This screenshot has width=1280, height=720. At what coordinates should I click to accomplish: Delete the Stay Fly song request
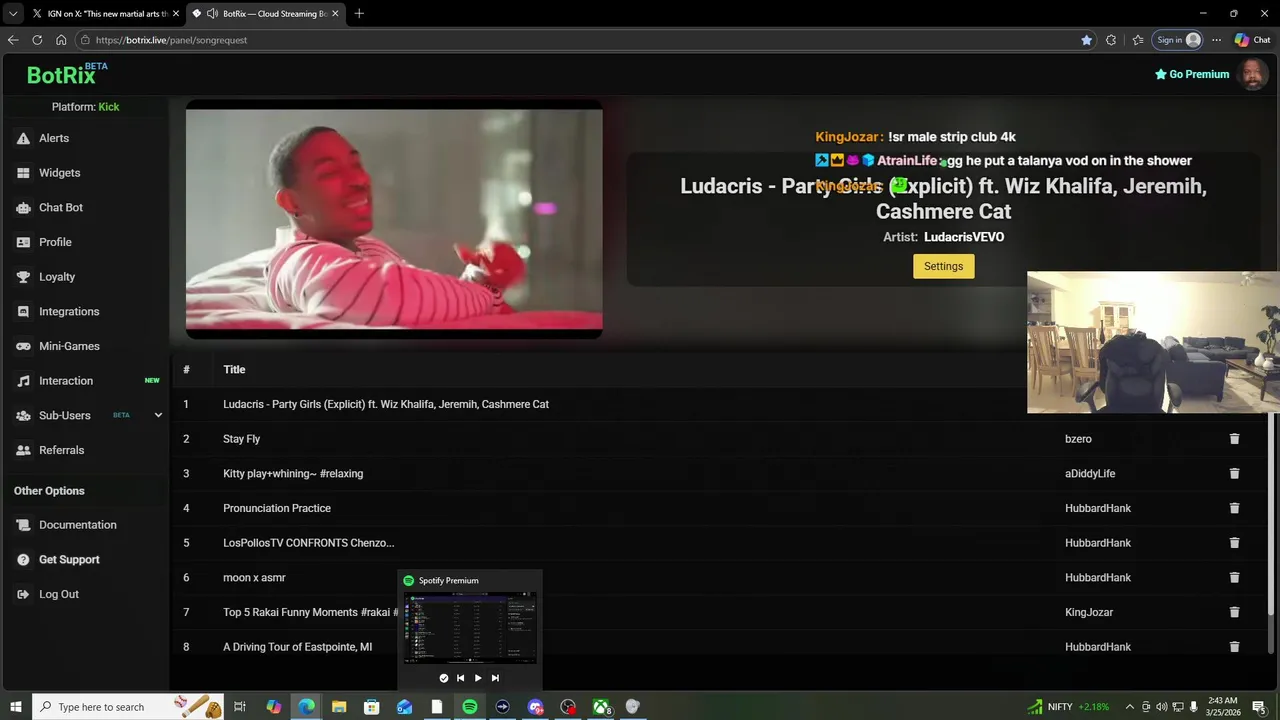[1234, 439]
